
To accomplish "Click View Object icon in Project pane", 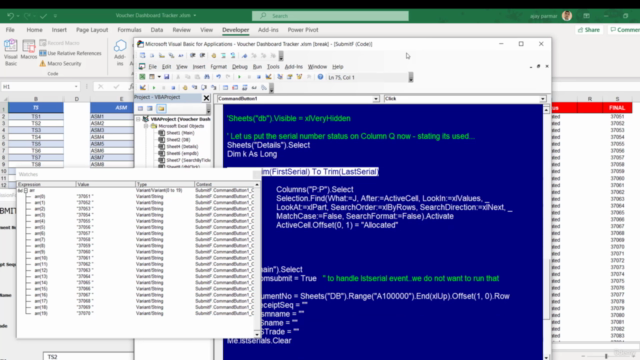I will tap(150, 109).
